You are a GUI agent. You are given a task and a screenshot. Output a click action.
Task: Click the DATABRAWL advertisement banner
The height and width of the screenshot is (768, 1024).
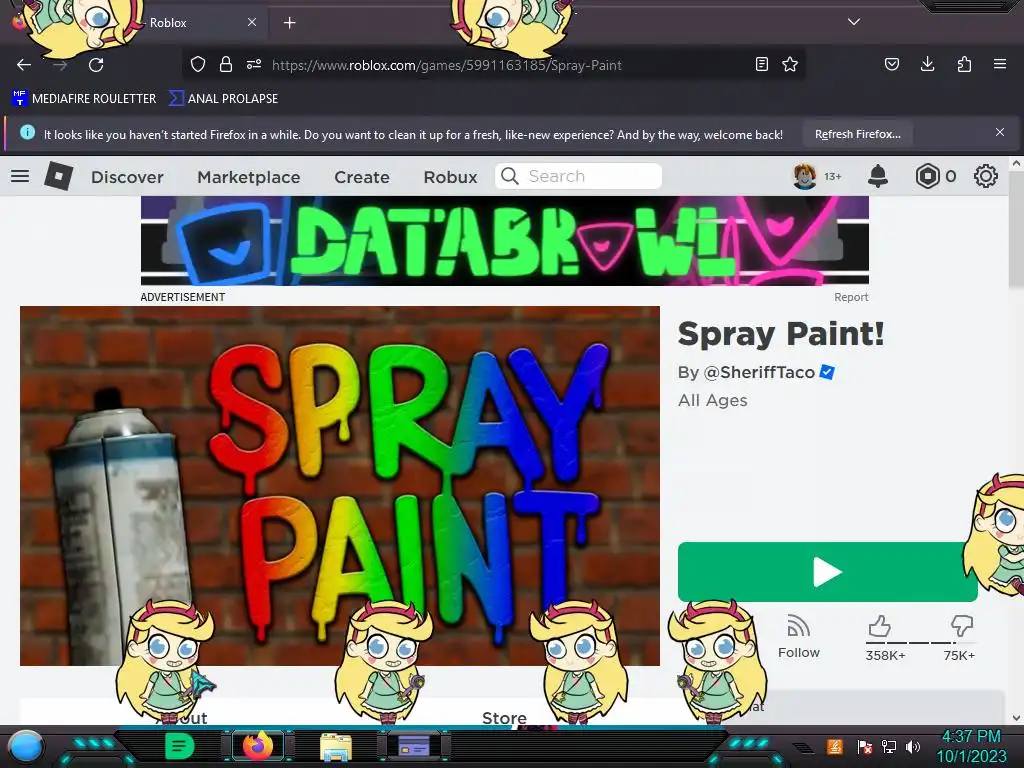(505, 241)
